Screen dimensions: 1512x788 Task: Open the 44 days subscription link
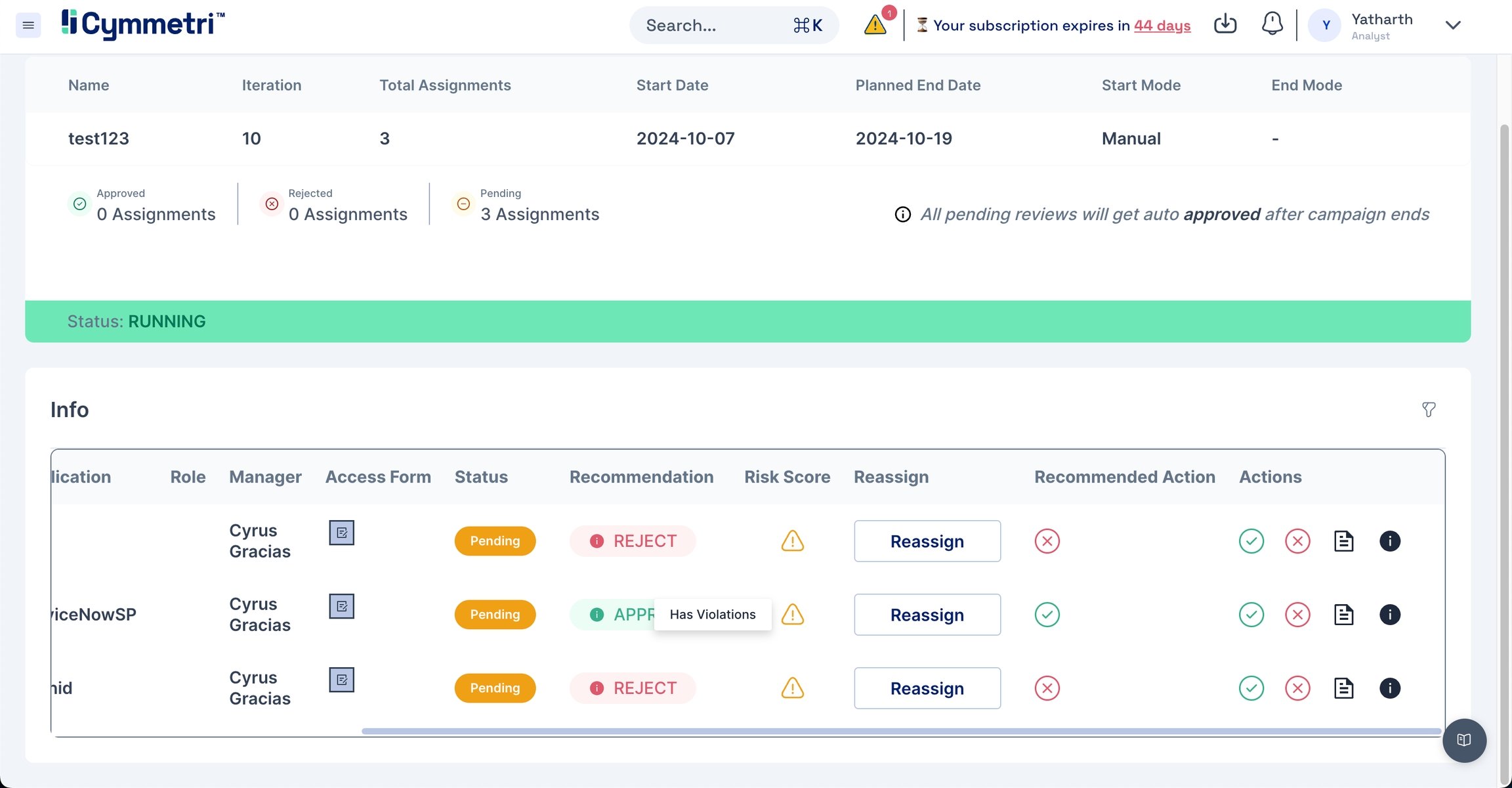(x=1162, y=26)
